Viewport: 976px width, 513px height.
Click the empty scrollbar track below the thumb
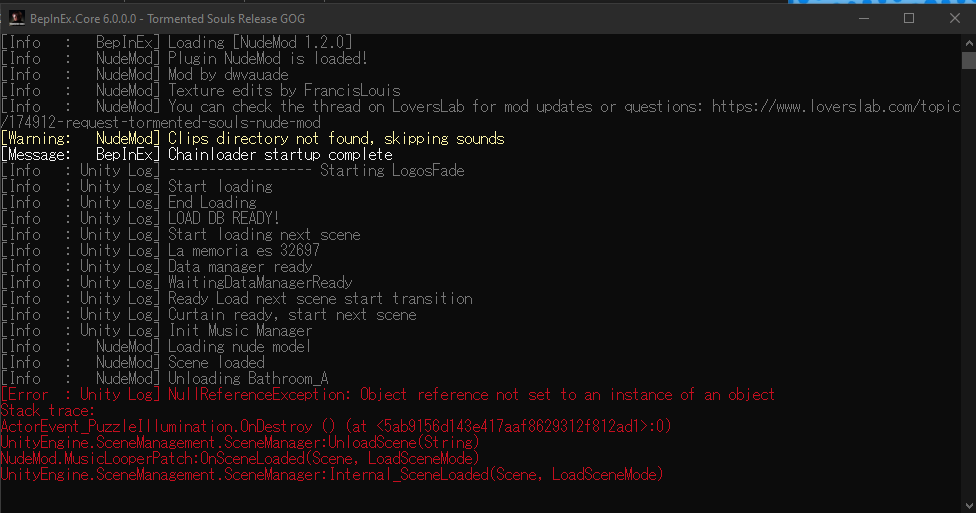(x=969, y=283)
